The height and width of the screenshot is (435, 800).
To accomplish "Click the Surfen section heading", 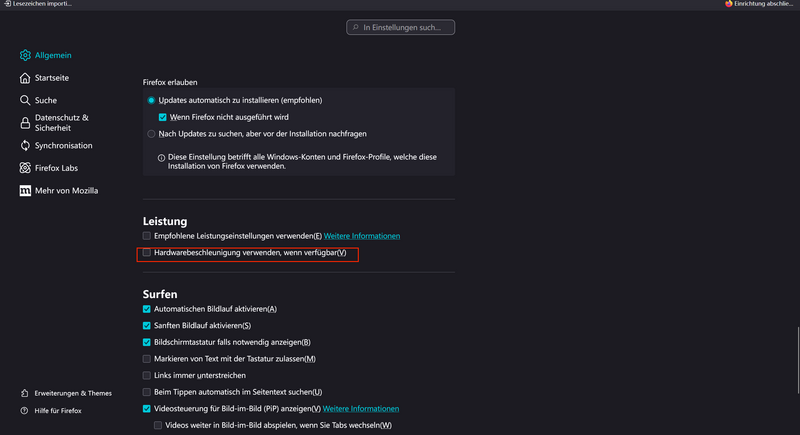I will click(x=160, y=294).
